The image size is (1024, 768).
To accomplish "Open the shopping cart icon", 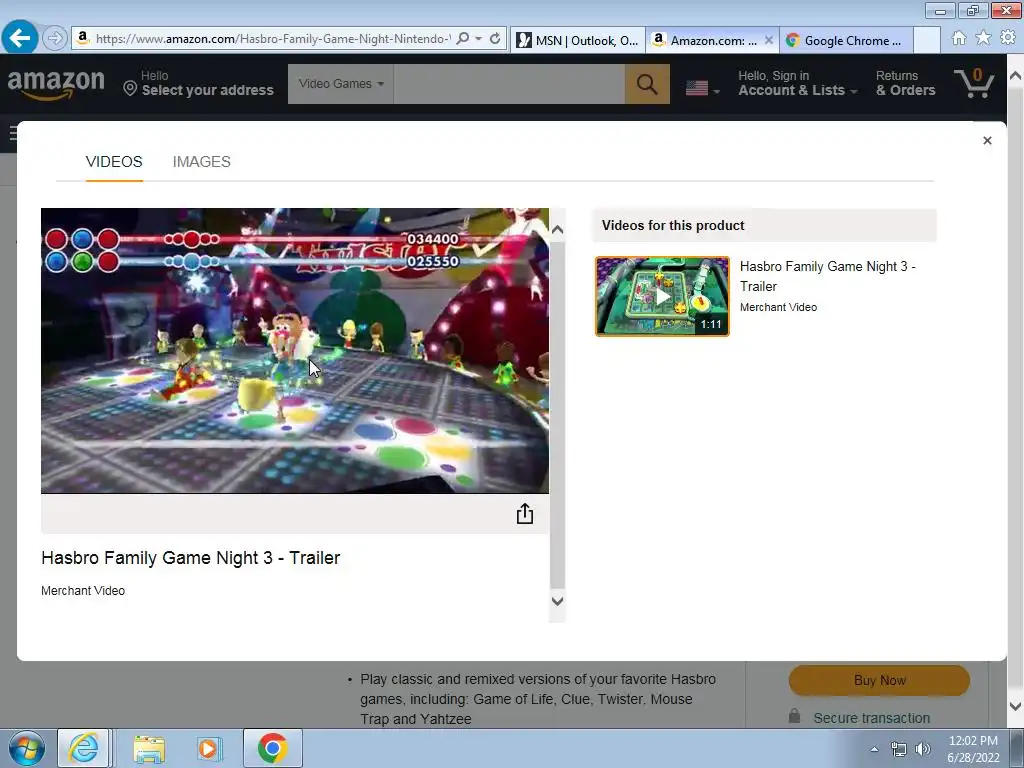I will (x=974, y=83).
